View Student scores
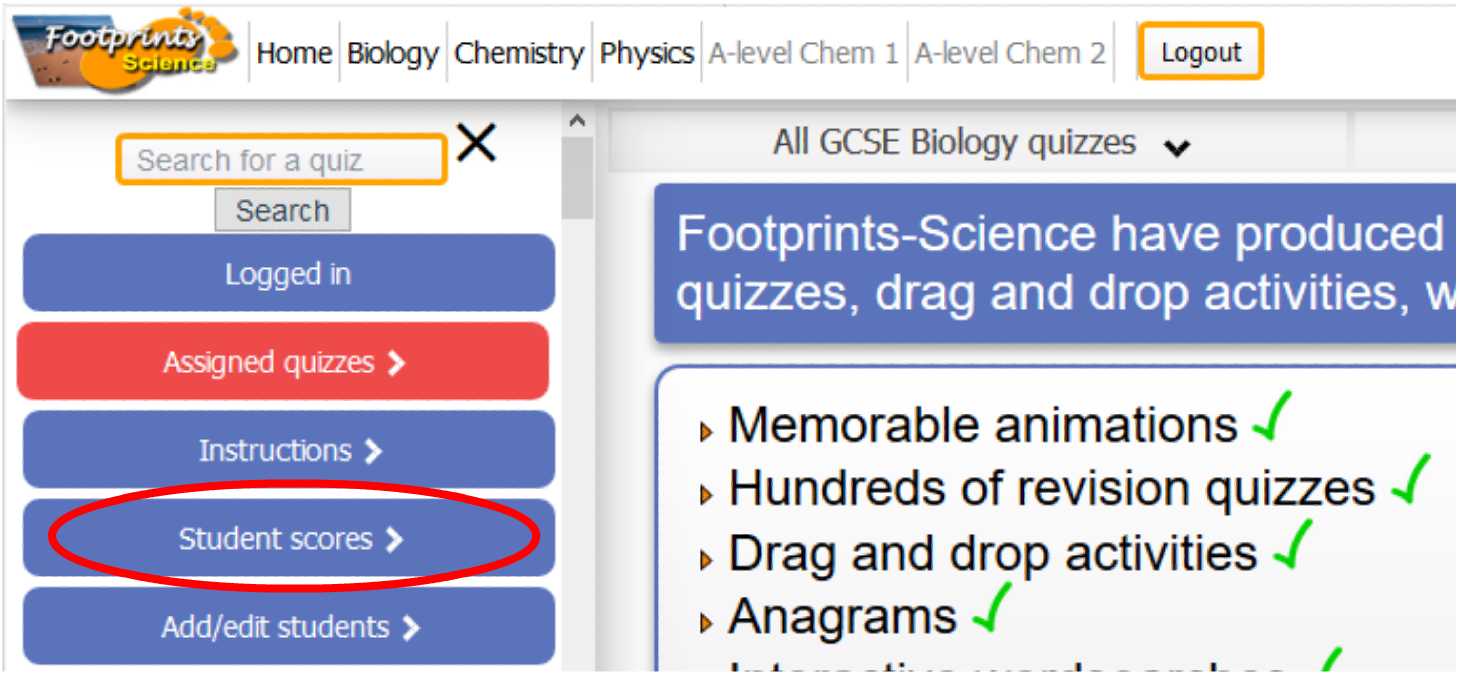 click(289, 540)
